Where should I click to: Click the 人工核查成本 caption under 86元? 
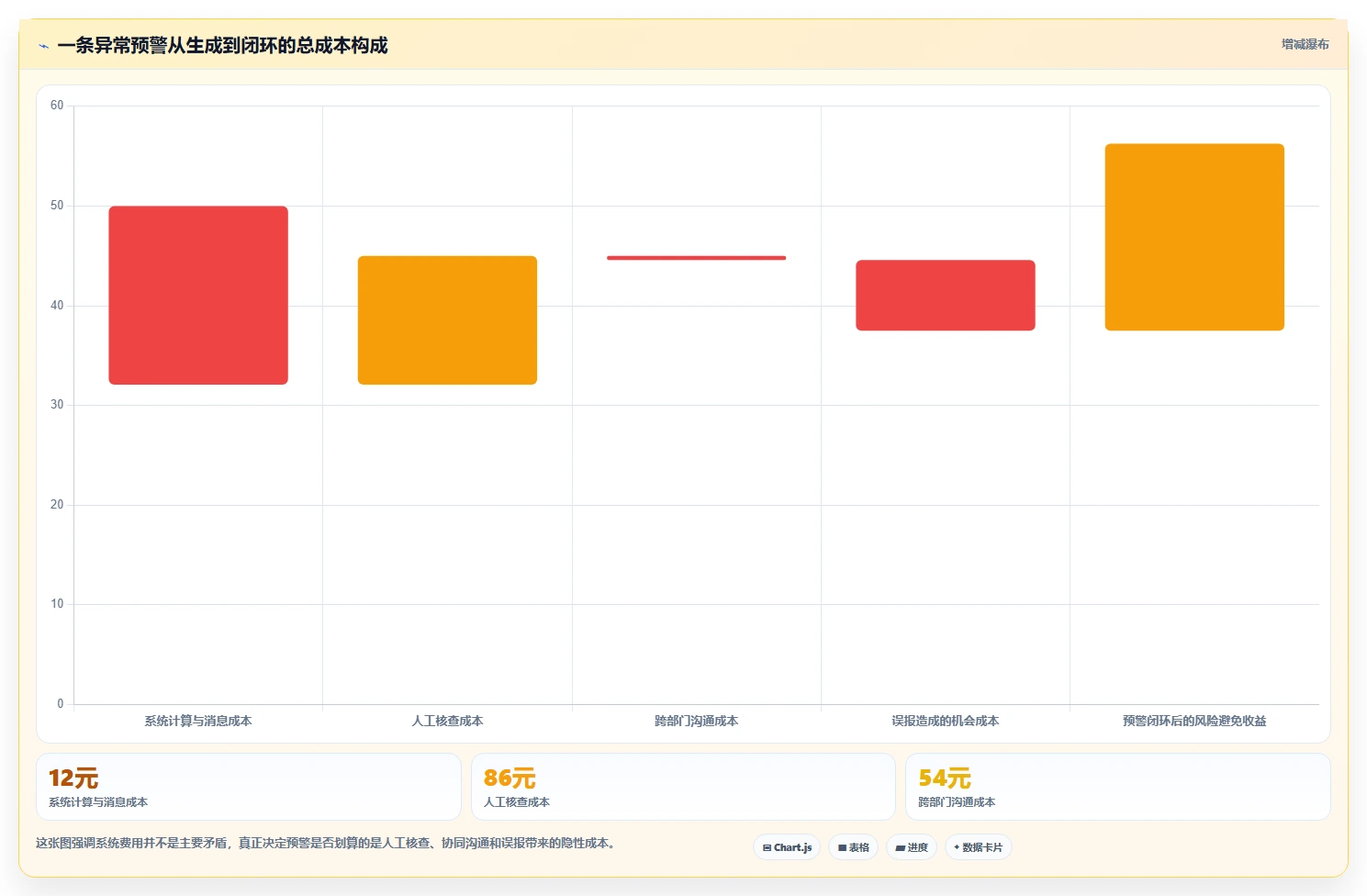(517, 802)
